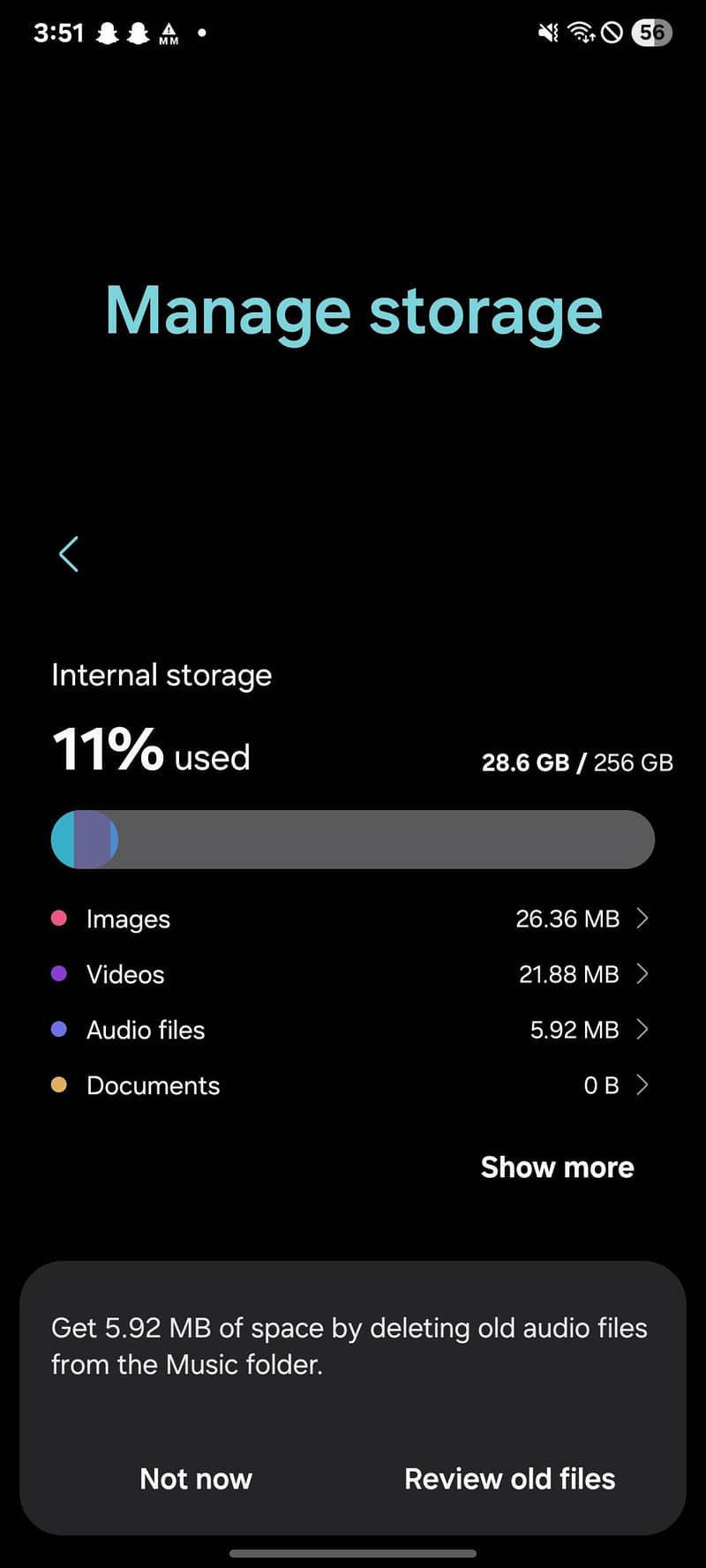This screenshot has width=706, height=1568.
Task: Tap the battery level indicator
Action: click(652, 33)
